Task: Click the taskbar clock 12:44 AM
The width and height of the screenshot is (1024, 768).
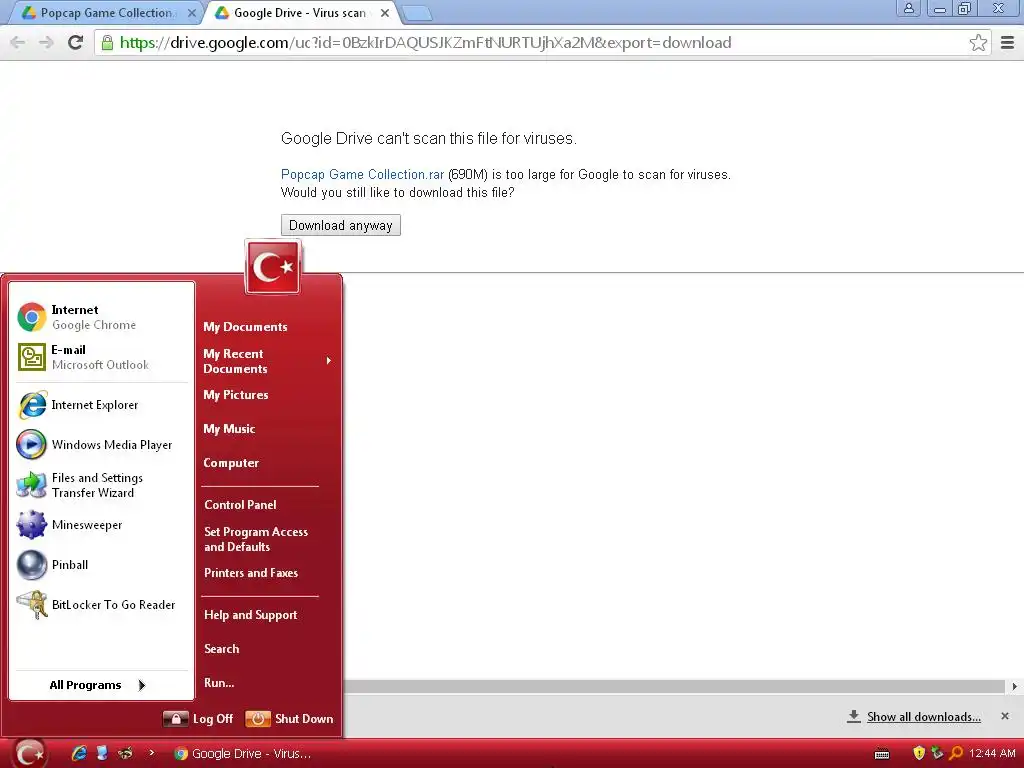Action: coord(992,754)
